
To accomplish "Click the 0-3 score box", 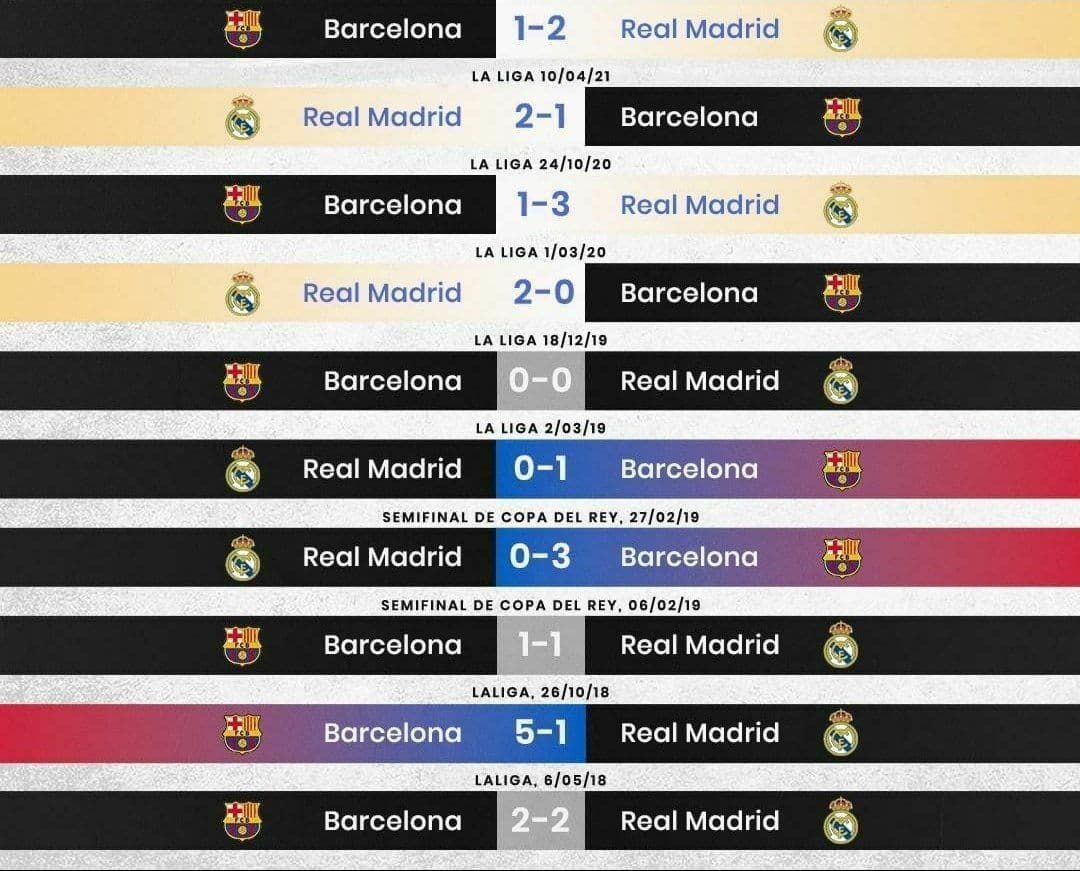I will point(541,557).
